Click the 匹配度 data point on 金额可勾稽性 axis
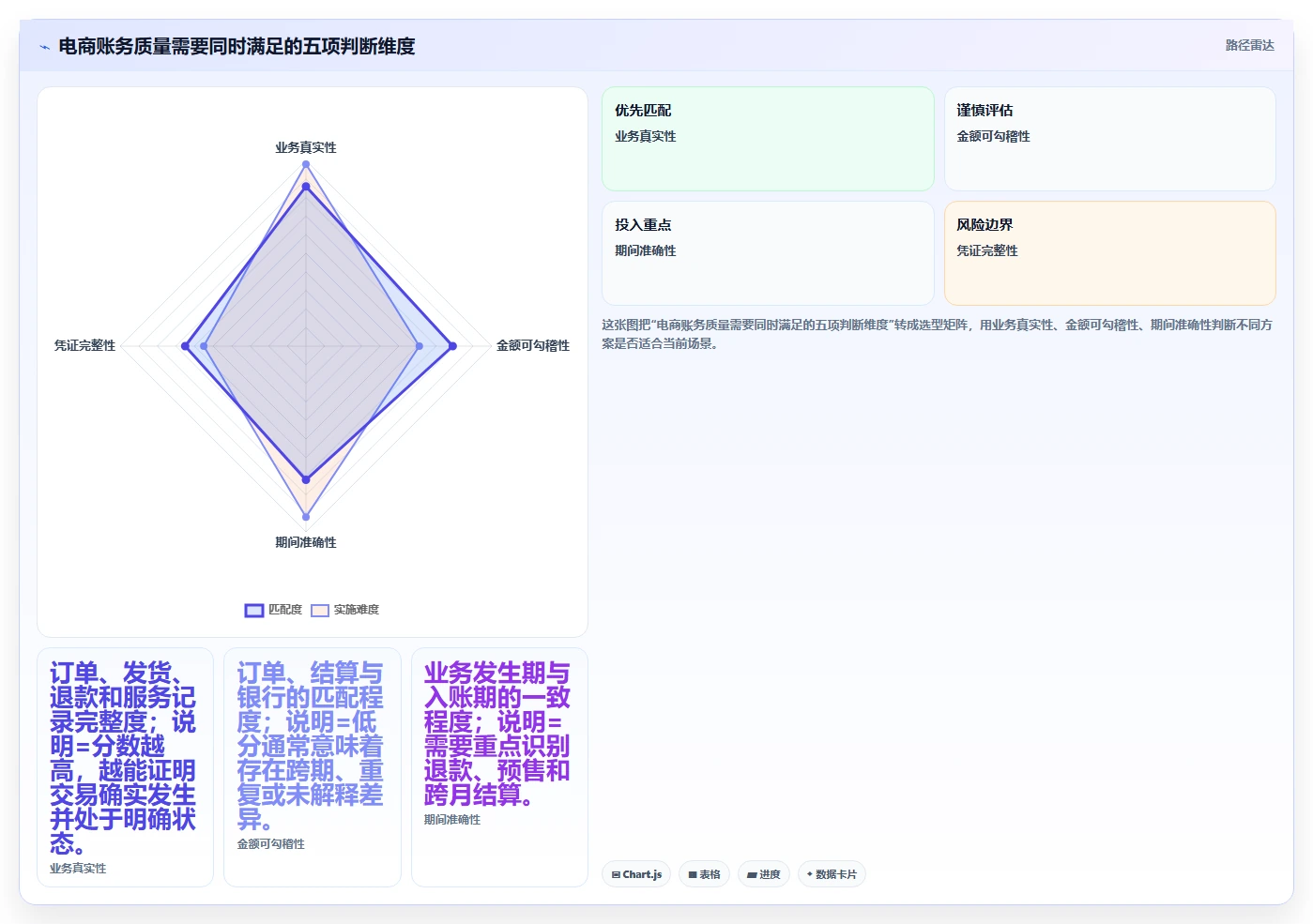 [x=452, y=346]
